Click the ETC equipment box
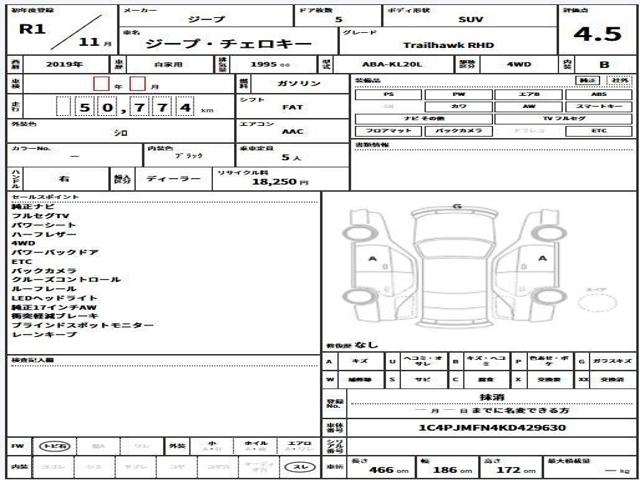The height and width of the screenshot is (480, 640). pos(599,131)
